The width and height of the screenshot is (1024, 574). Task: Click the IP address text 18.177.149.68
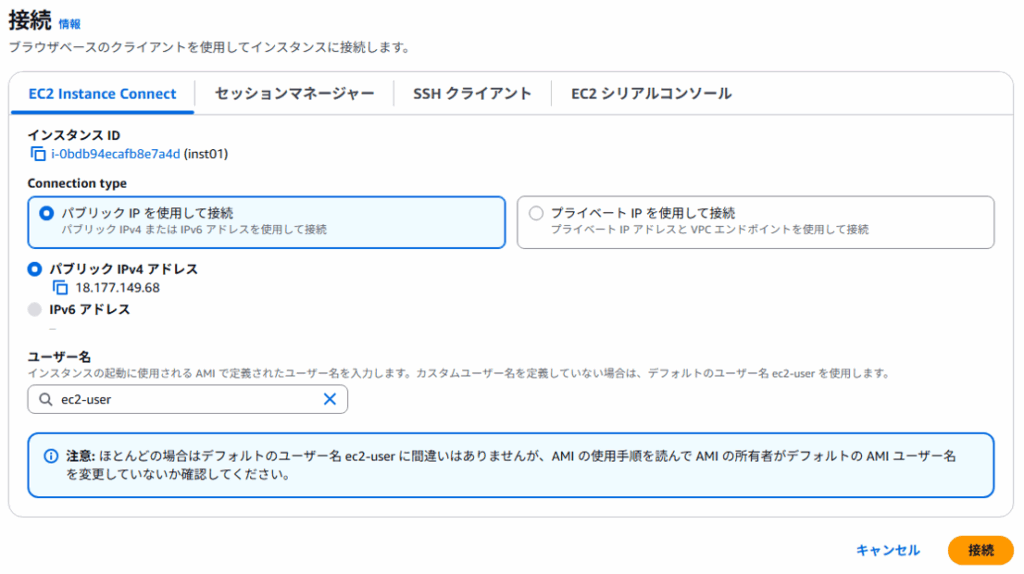[118, 288]
